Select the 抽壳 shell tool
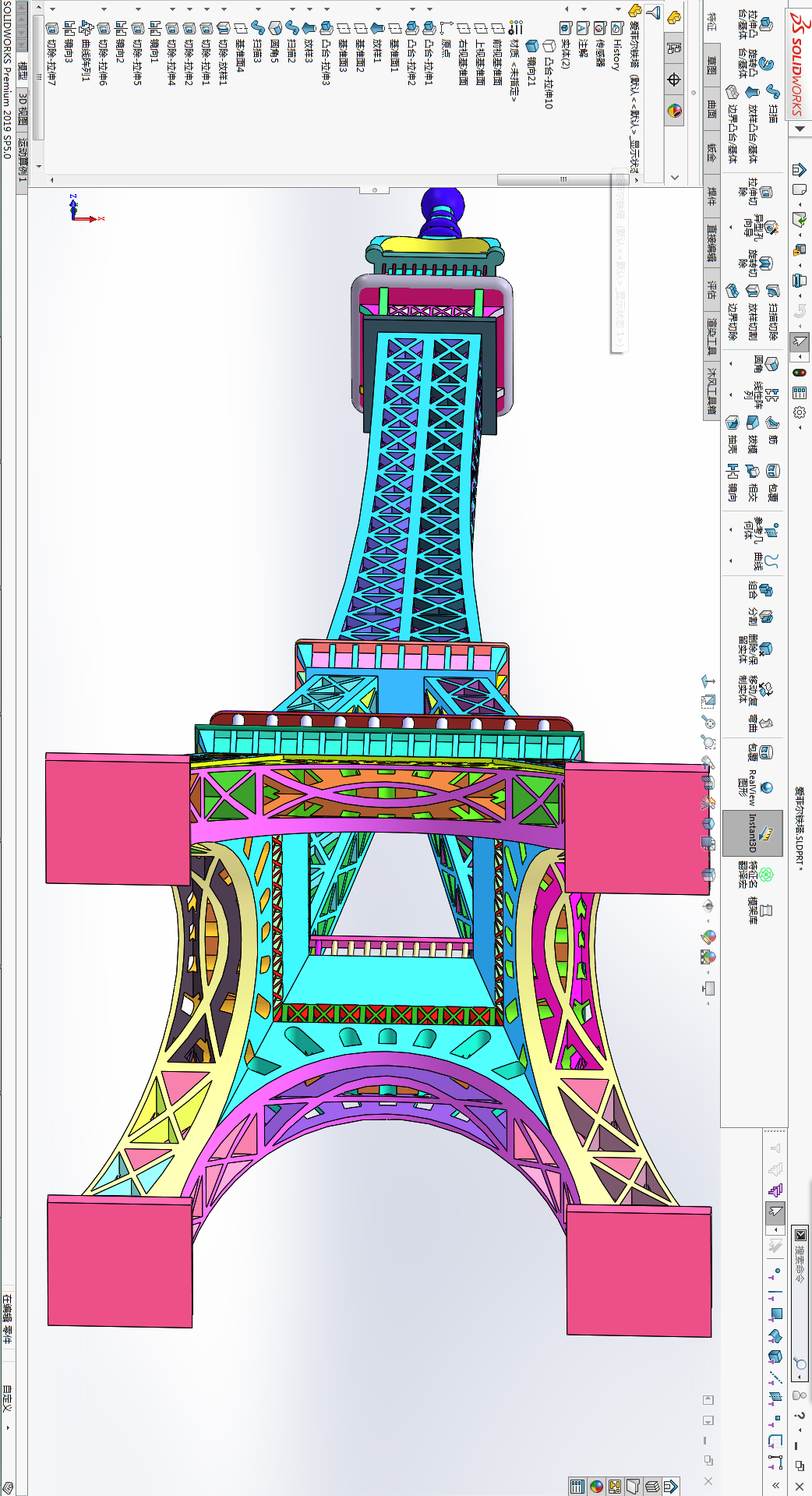Screen dimensions: 812x1496 [x=732, y=433]
